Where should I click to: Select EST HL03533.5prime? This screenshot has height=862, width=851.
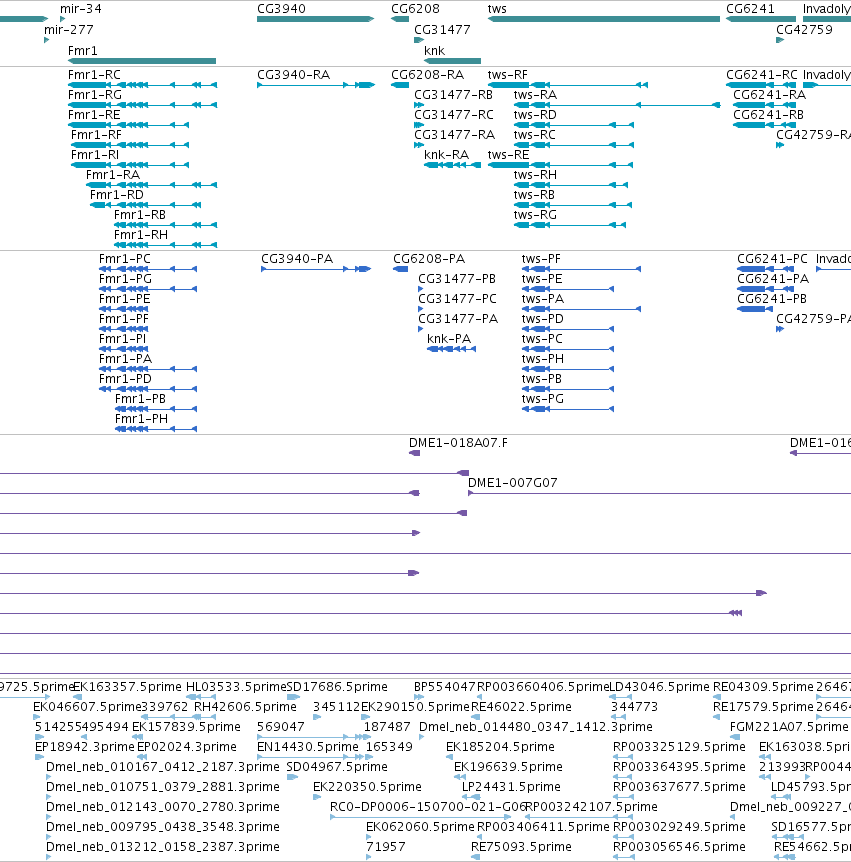click(x=201, y=697)
